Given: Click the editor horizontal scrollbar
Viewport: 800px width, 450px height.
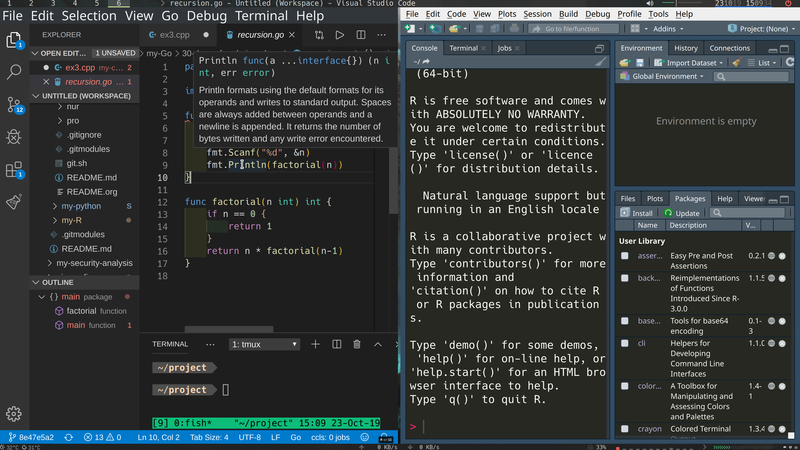Looking at the screenshot, I should 229,330.
